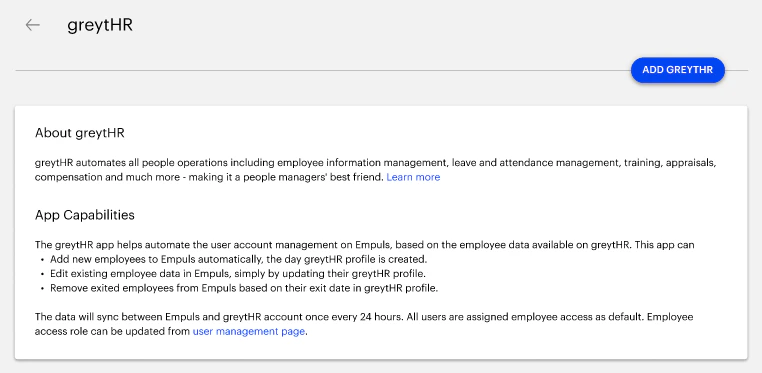762x373 pixels.
Task: Select bullet 'Edit existing employee data in Empuls'
Action: point(238,273)
